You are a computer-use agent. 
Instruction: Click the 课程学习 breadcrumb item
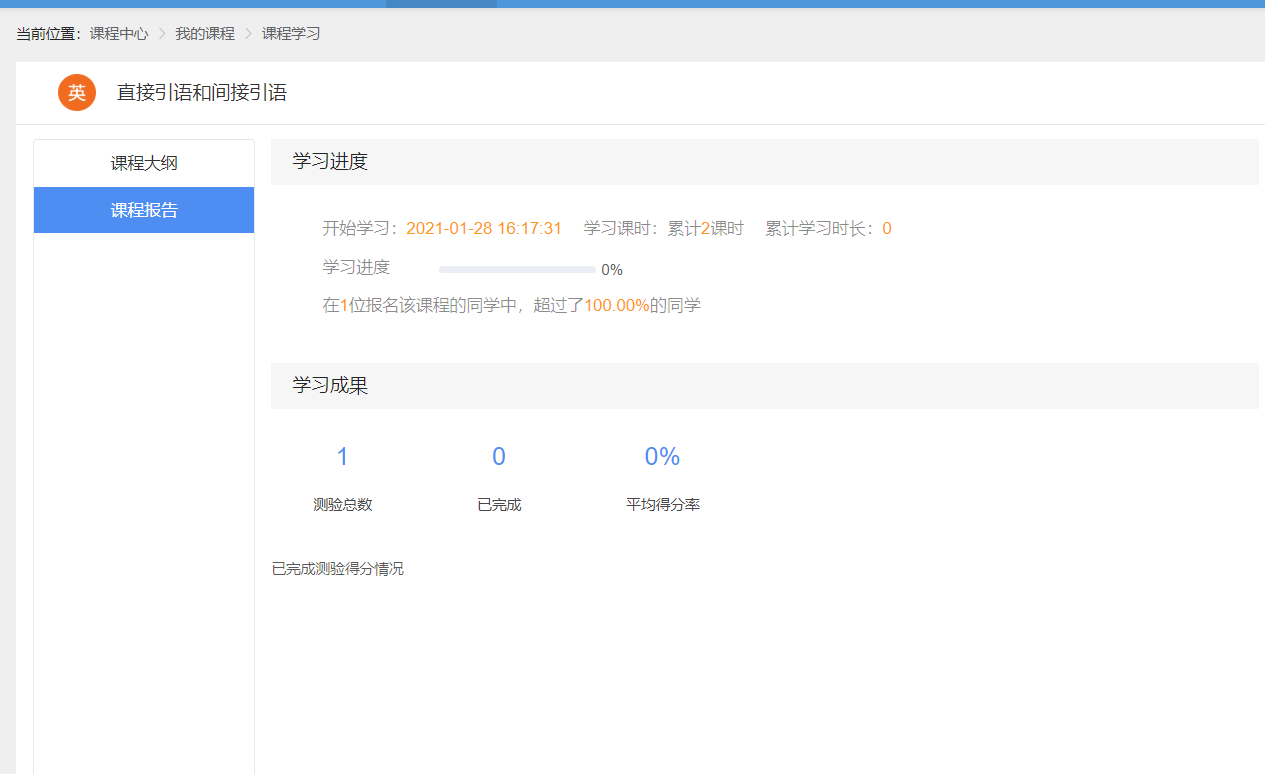pos(291,34)
